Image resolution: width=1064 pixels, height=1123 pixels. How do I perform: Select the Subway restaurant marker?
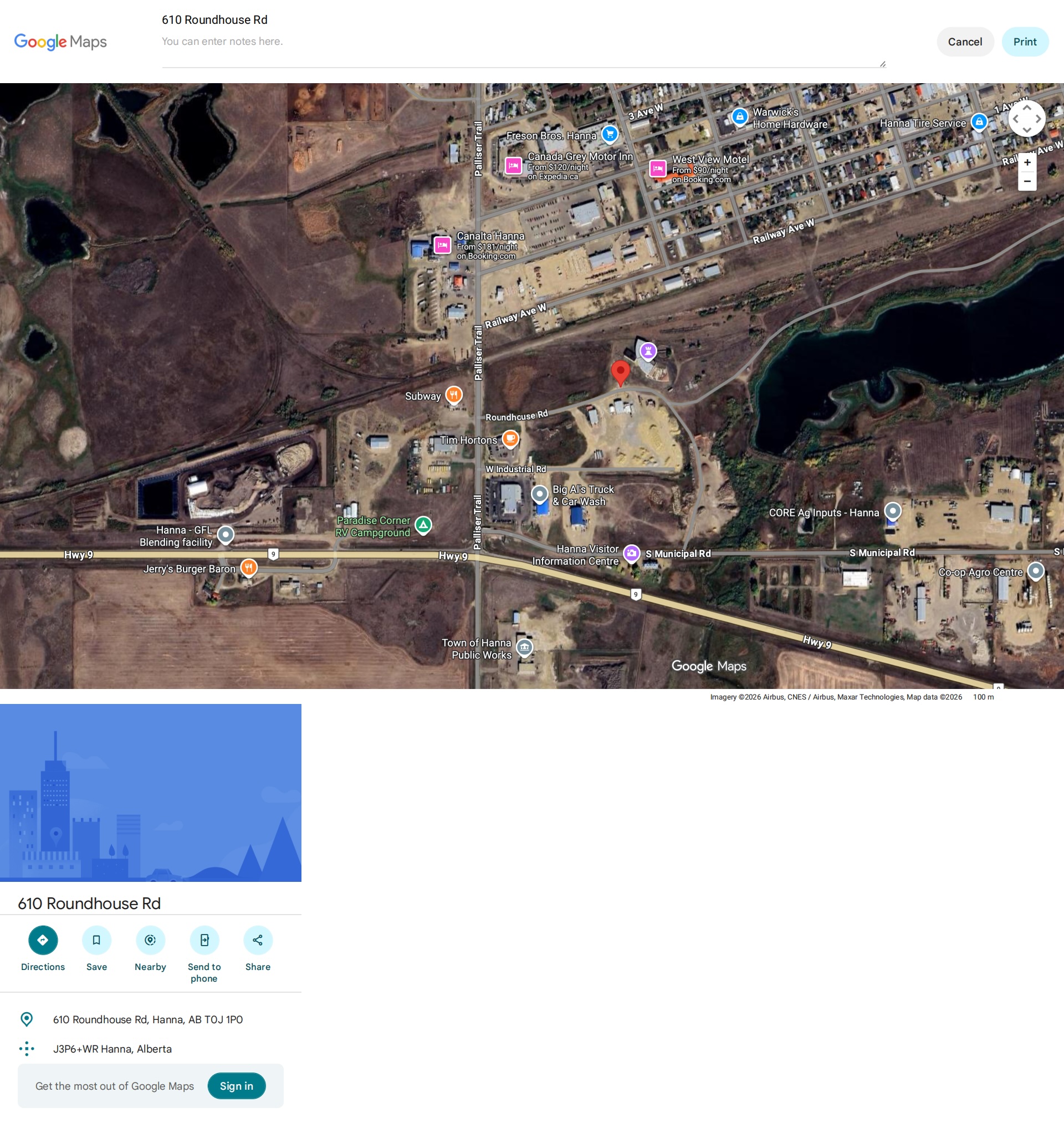pyautogui.click(x=454, y=395)
